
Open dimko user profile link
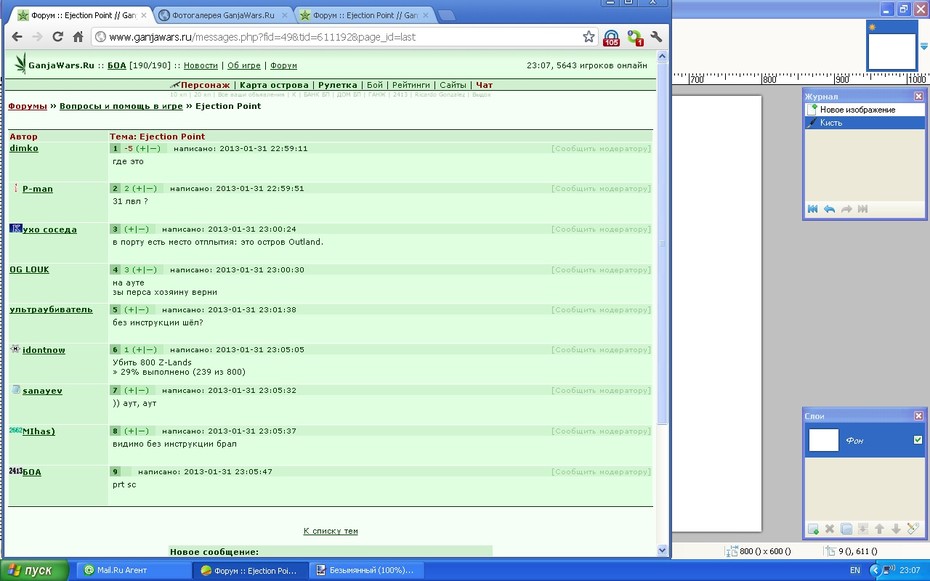[24, 148]
